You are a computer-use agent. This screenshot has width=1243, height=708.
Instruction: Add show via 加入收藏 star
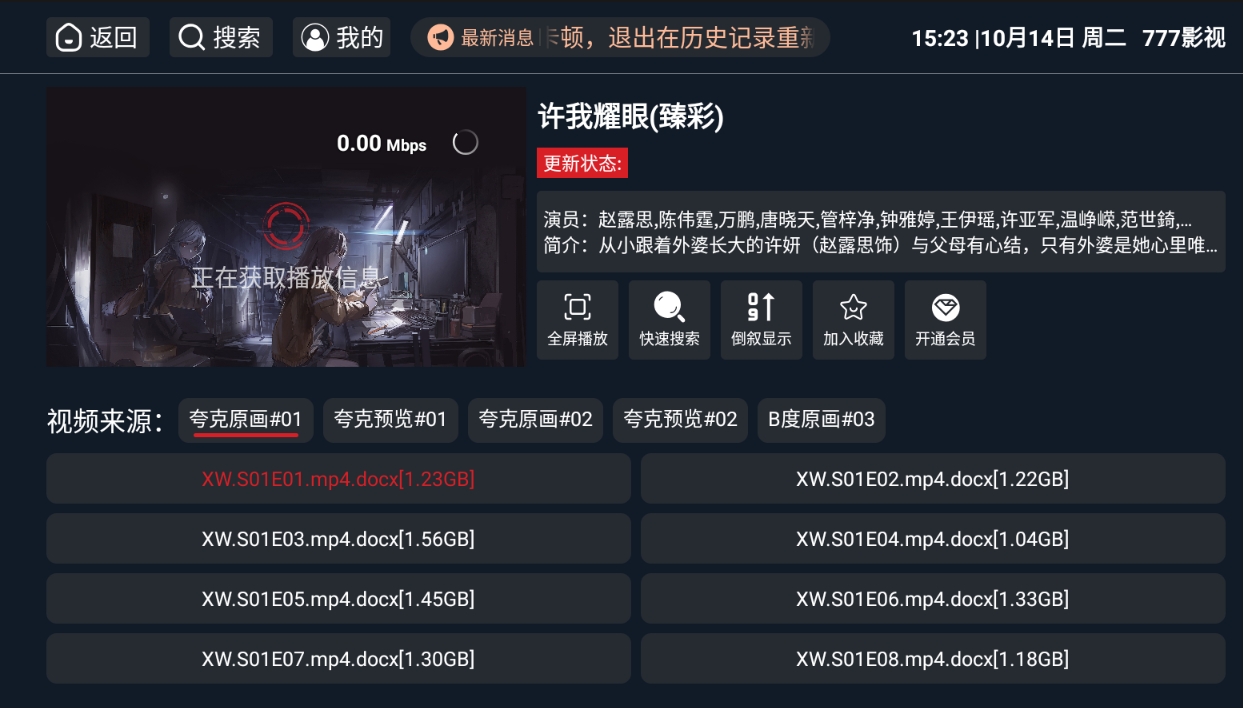point(853,320)
